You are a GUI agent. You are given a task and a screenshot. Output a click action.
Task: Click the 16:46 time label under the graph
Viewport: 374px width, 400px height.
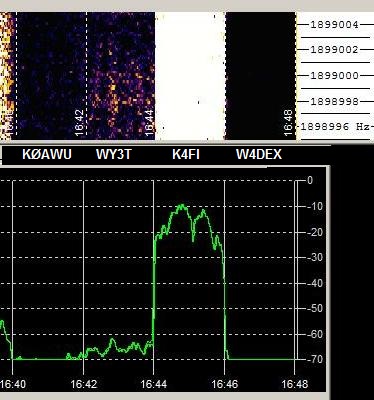click(x=225, y=384)
